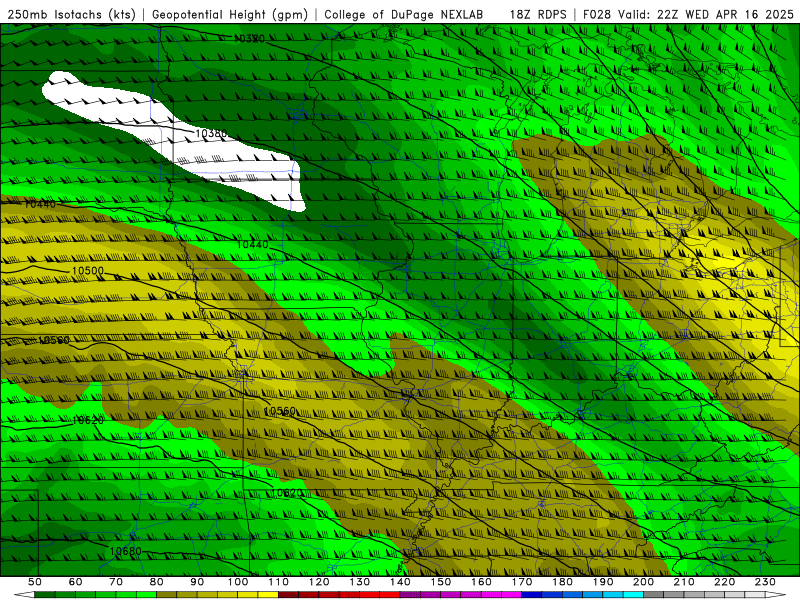The image size is (800, 600).
Task: Click the 10500 height contour label
Action: pos(88,271)
